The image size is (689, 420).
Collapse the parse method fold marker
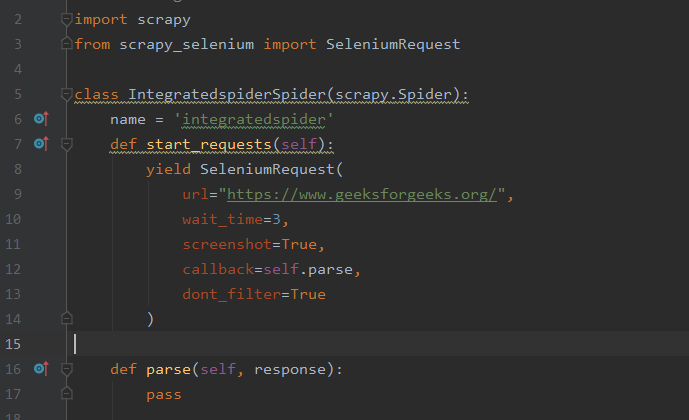(66, 369)
